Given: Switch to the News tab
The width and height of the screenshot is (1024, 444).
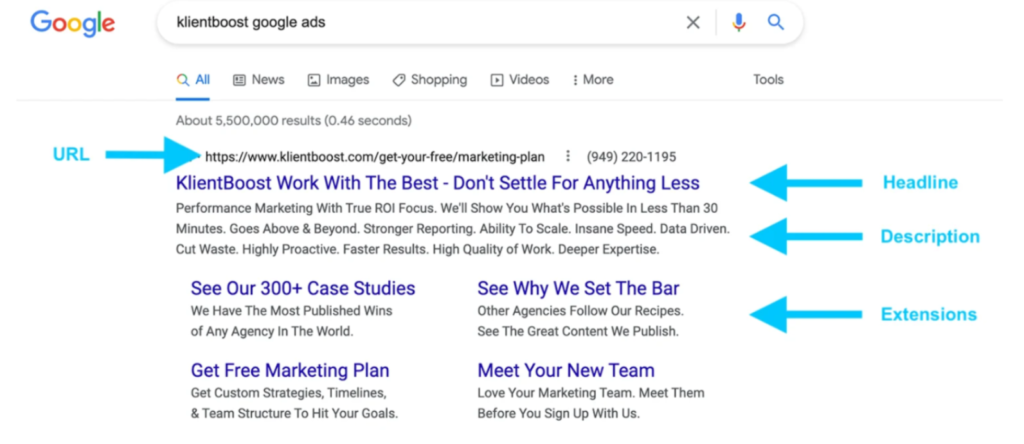Looking at the screenshot, I should tap(259, 80).
